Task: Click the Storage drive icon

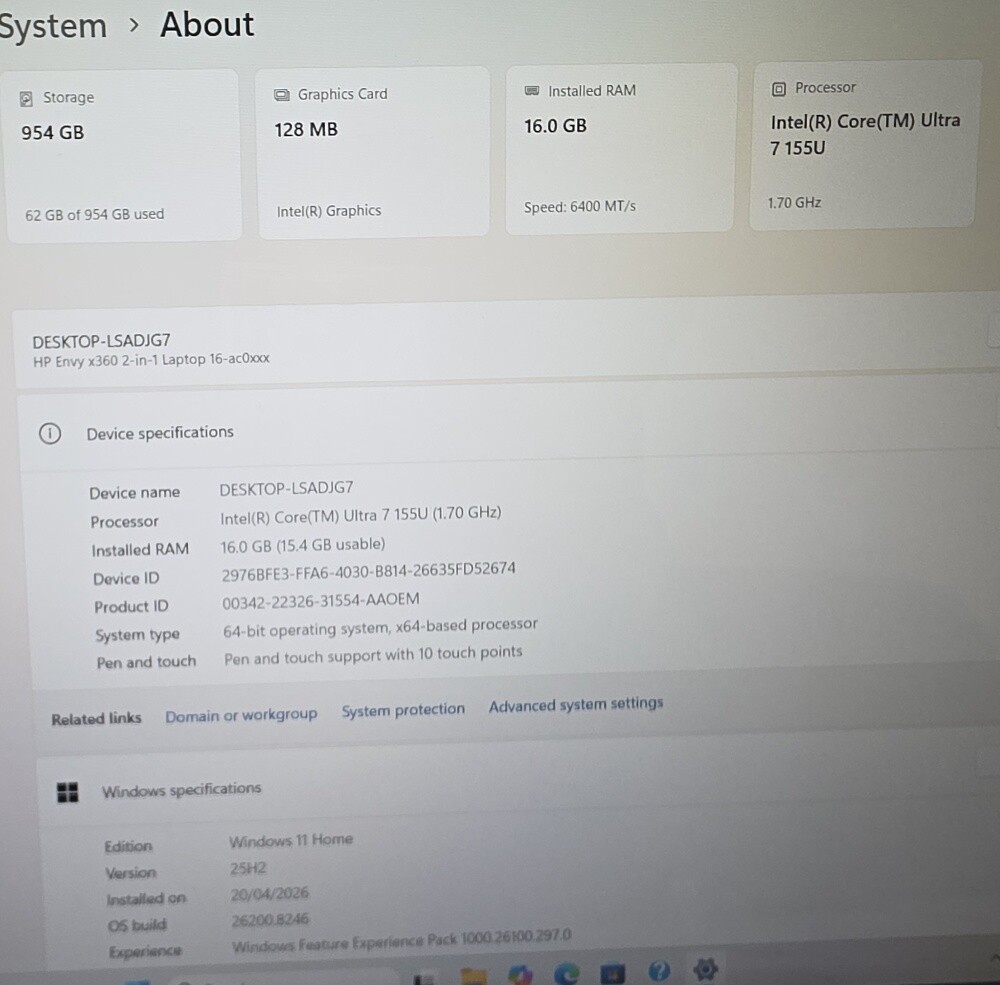Action: (x=26, y=99)
